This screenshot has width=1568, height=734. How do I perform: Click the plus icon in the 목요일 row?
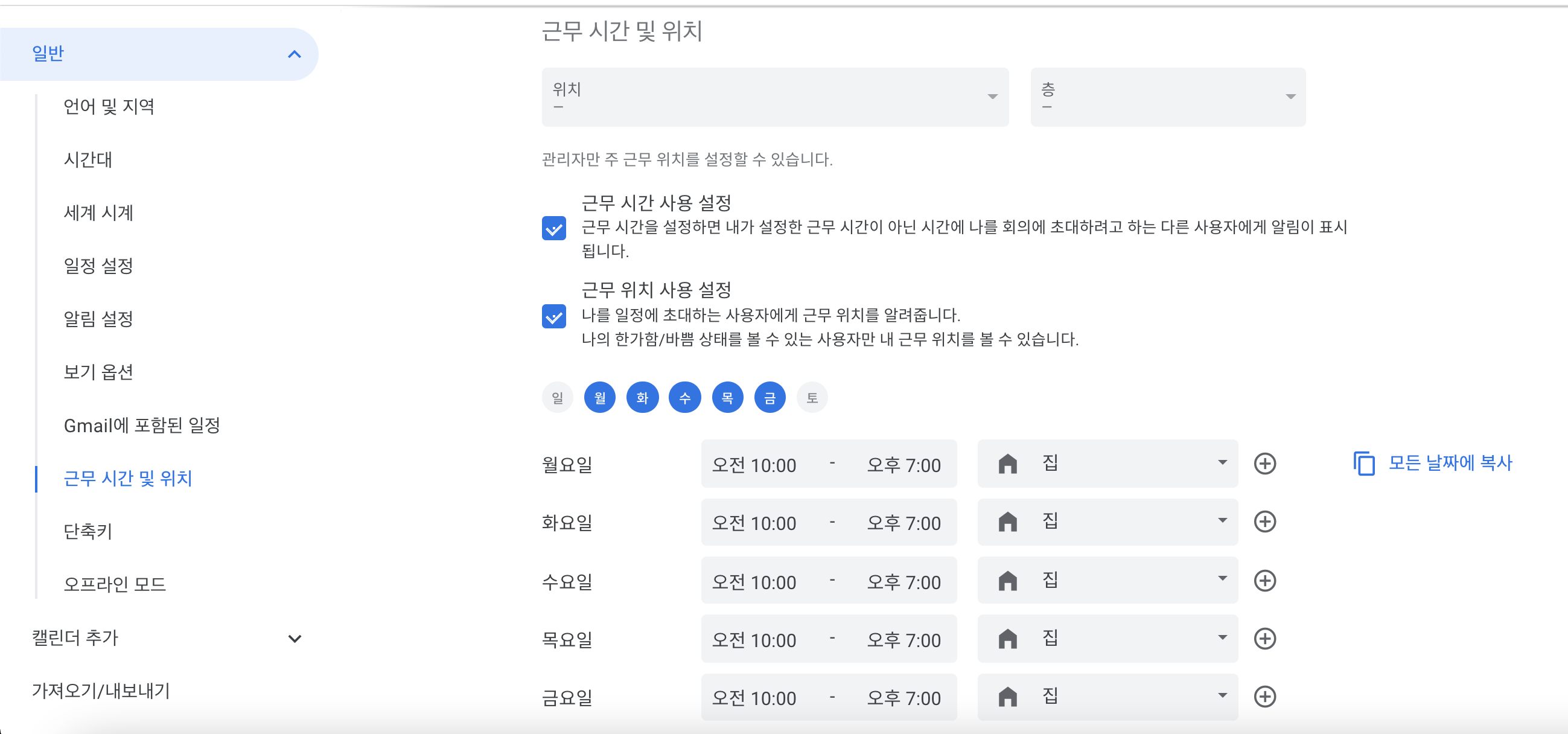(x=1264, y=639)
